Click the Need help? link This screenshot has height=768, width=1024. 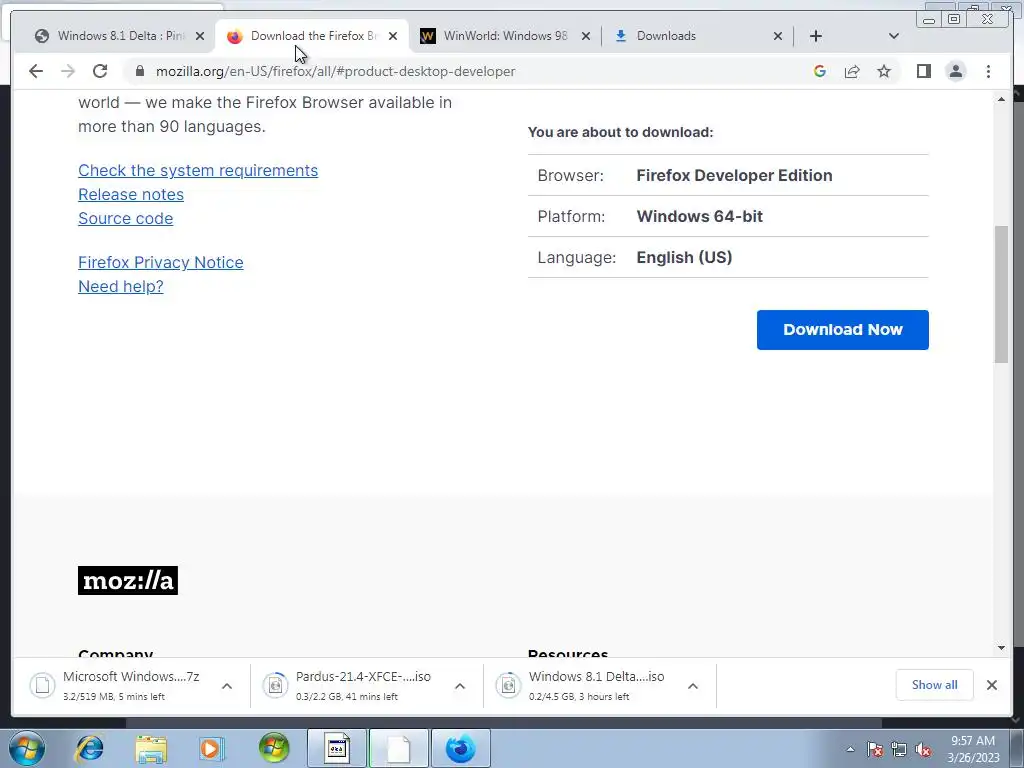121,287
